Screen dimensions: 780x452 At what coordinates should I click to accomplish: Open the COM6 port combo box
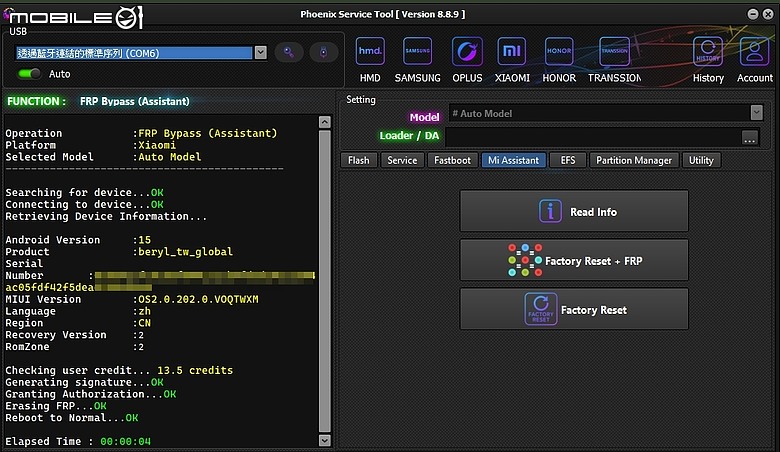point(141,53)
